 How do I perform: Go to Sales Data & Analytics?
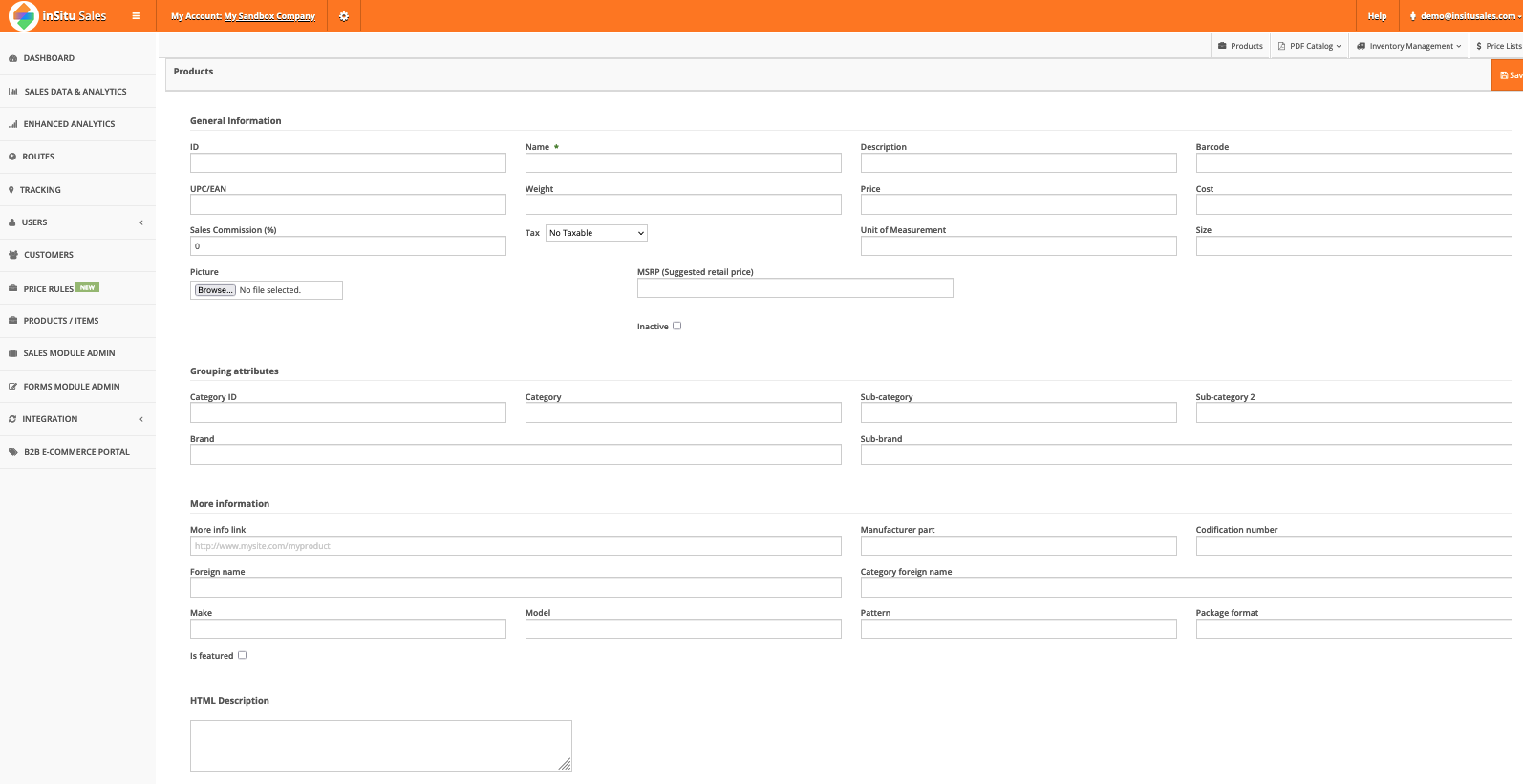click(75, 92)
